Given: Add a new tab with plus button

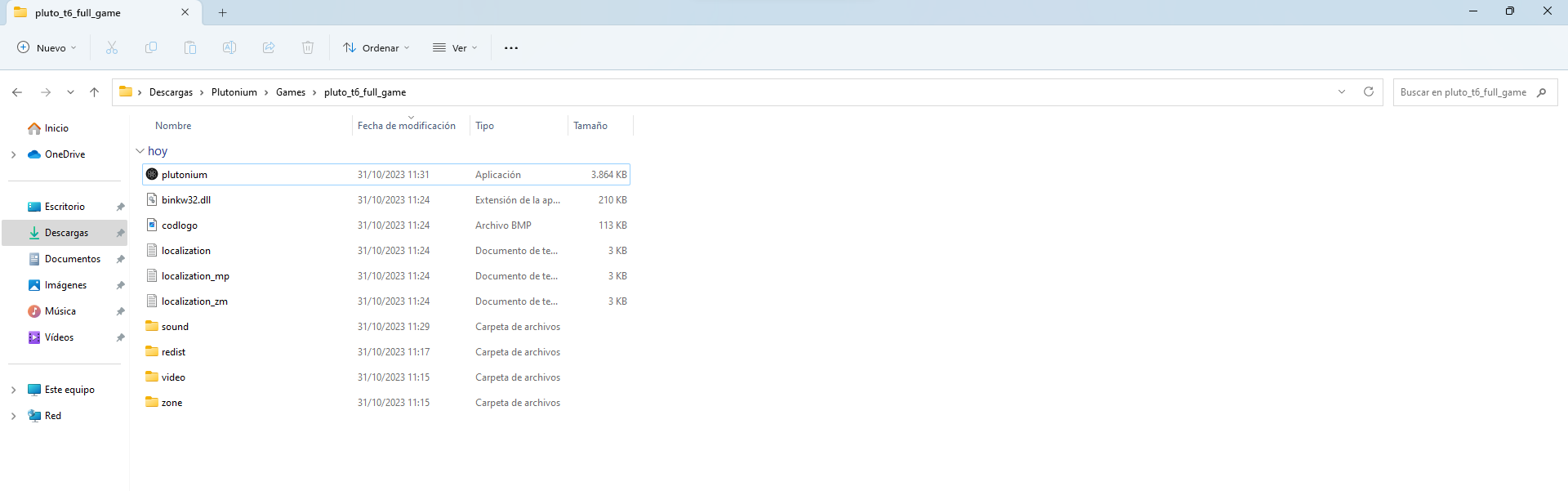Looking at the screenshot, I should pyautogui.click(x=222, y=12).
